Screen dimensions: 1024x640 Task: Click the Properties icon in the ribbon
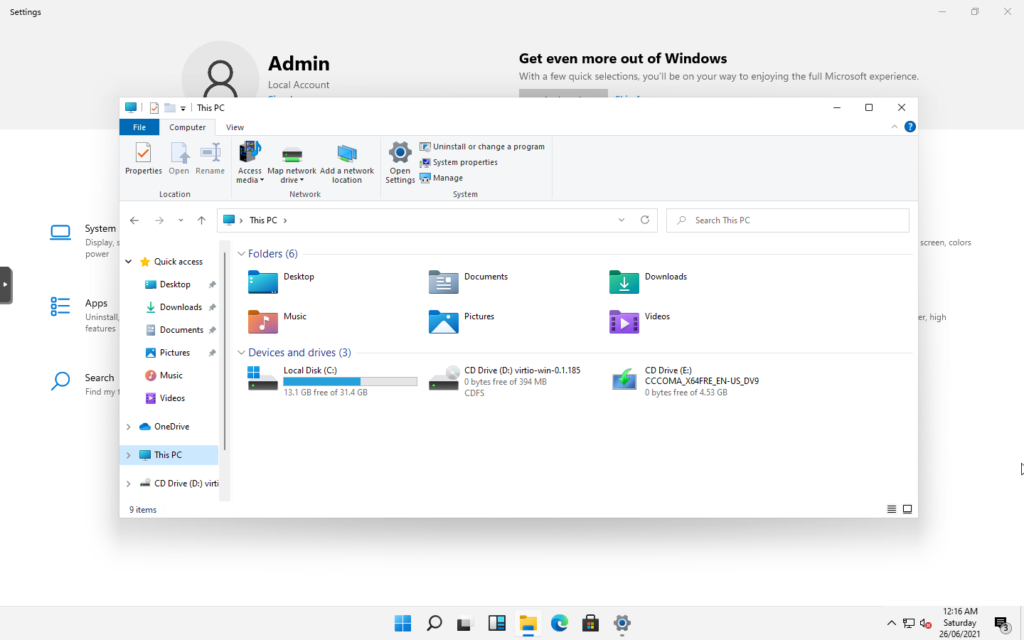pos(143,159)
